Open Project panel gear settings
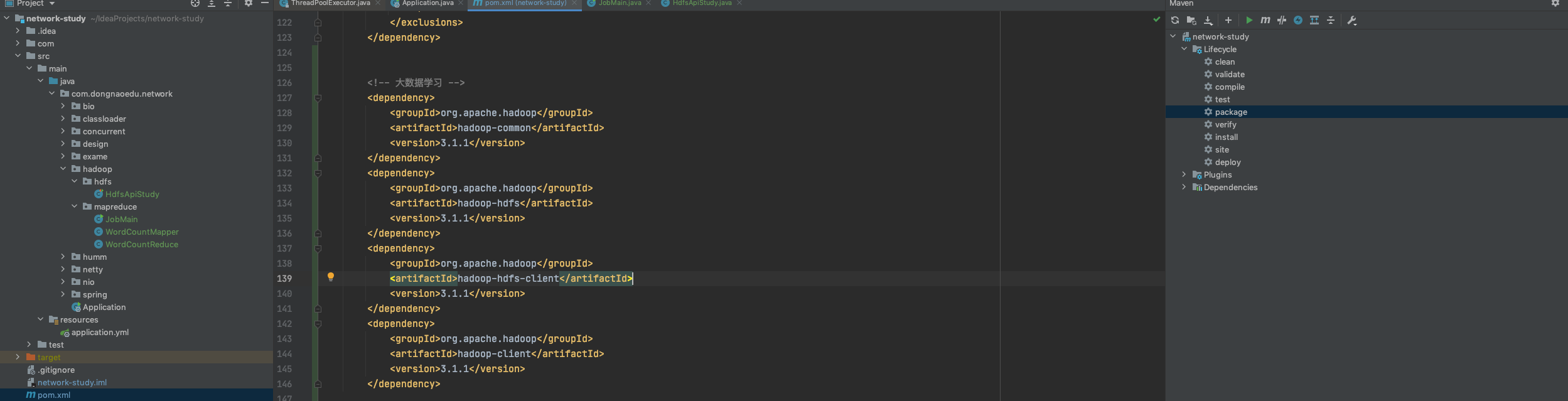Image resolution: width=1568 pixels, height=401 pixels. [249, 3]
